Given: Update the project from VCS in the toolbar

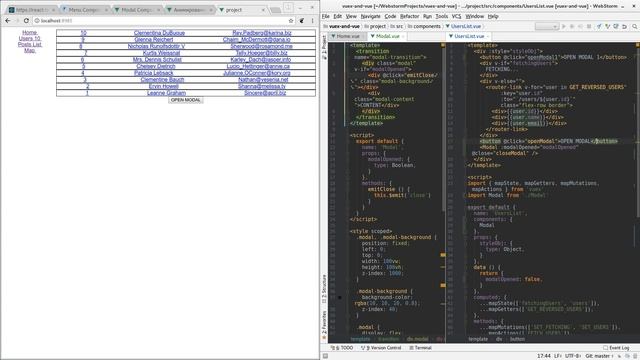Looking at the screenshot, I should pos(599,26).
